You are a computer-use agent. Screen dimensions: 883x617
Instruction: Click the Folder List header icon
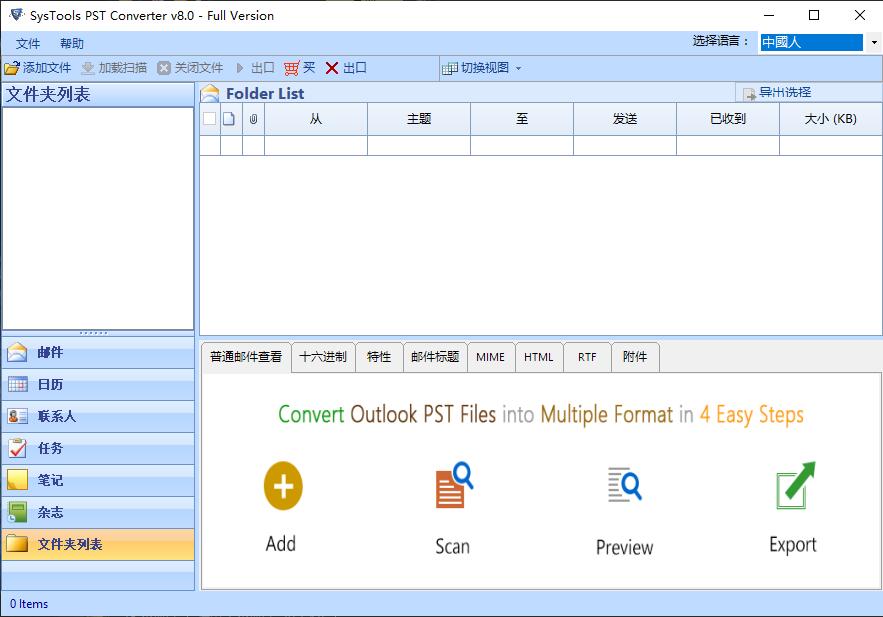point(210,93)
